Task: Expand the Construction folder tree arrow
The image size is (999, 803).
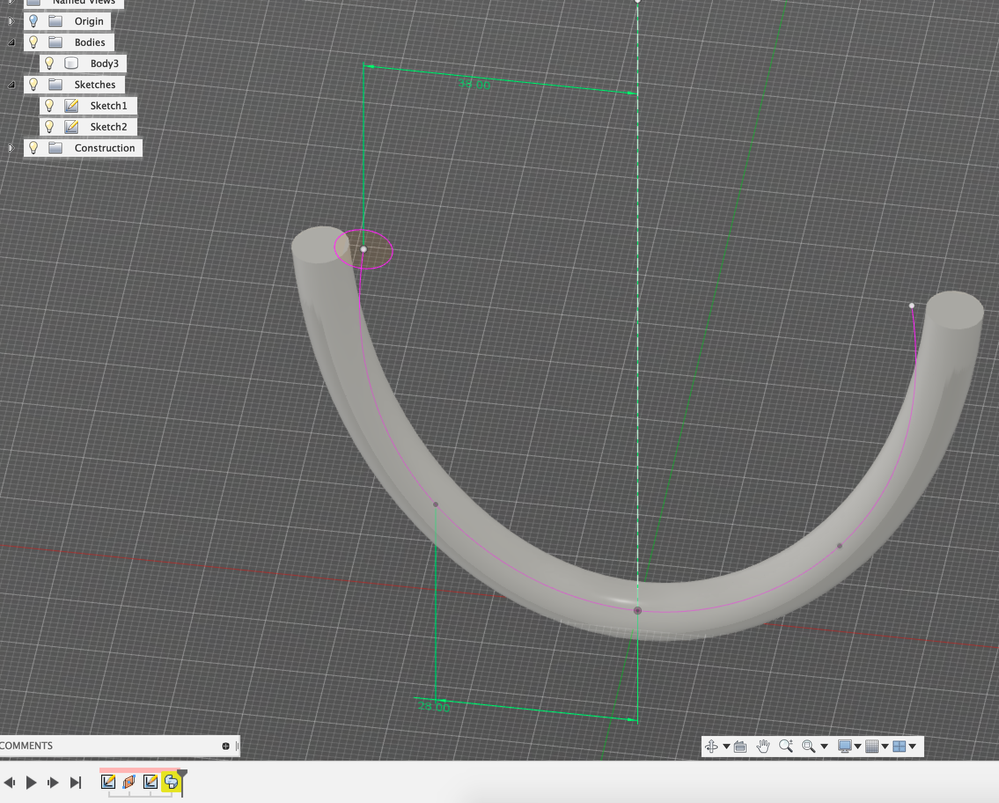Action: (x=11, y=148)
